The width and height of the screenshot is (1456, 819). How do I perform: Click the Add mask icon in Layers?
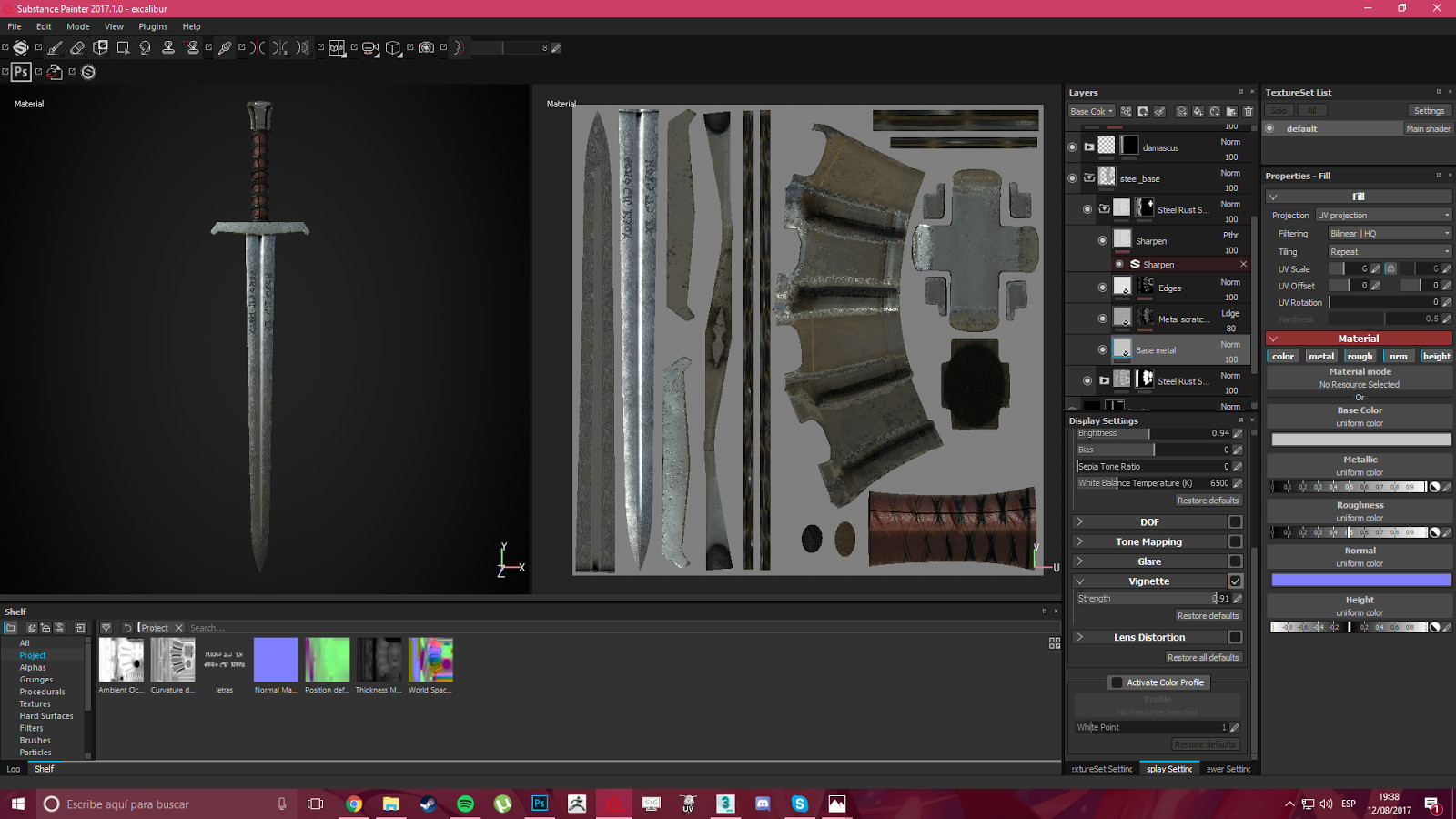point(1143,111)
